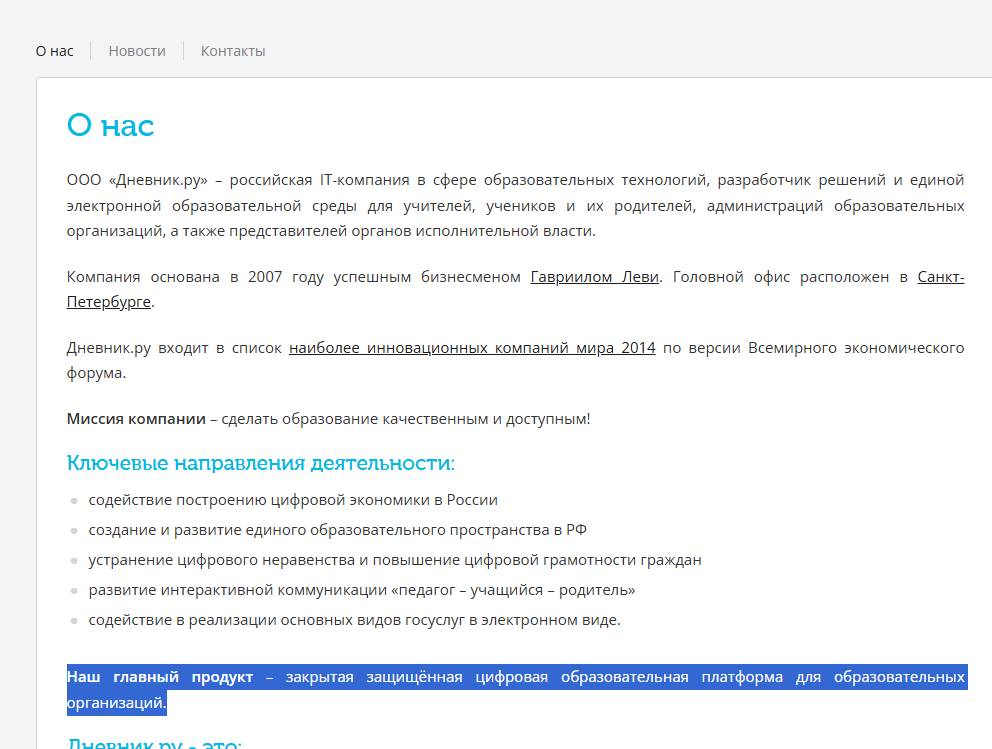Click the содействие в реализации госуслуг bullet
The height and width of the screenshot is (749, 992).
pos(354,620)
